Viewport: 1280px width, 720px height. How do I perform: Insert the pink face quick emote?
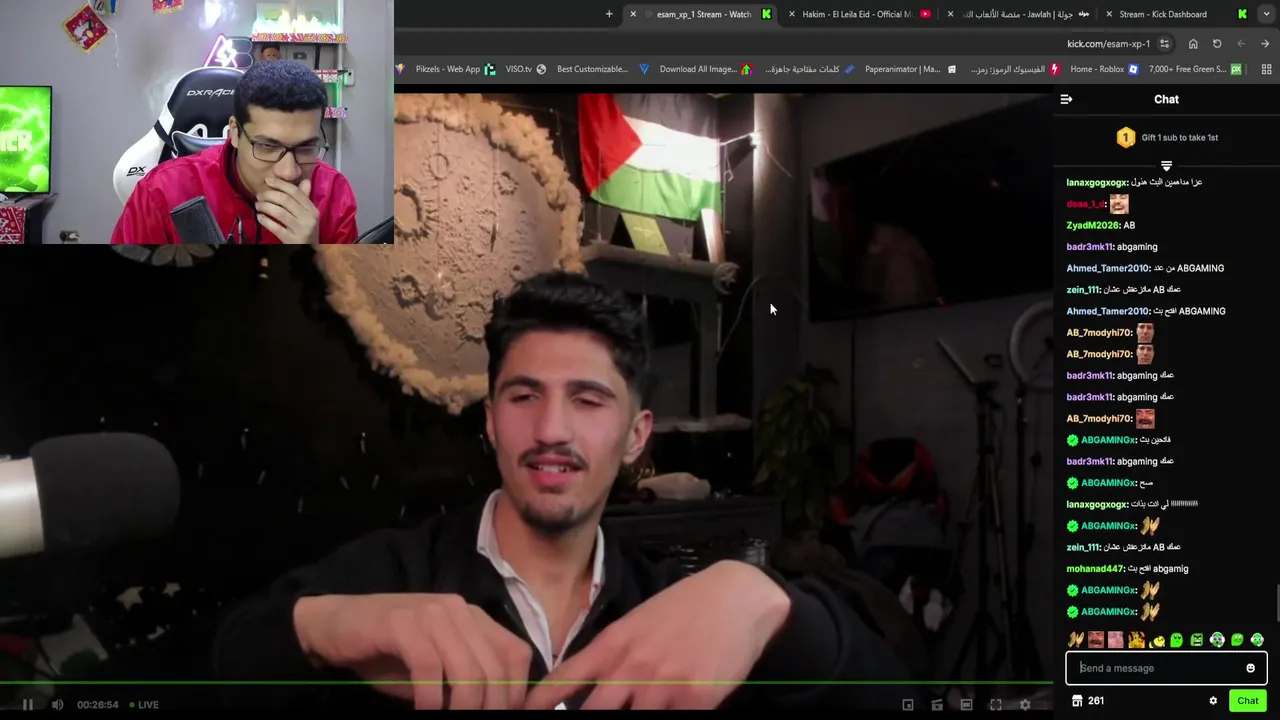[x=1116, y=640]
